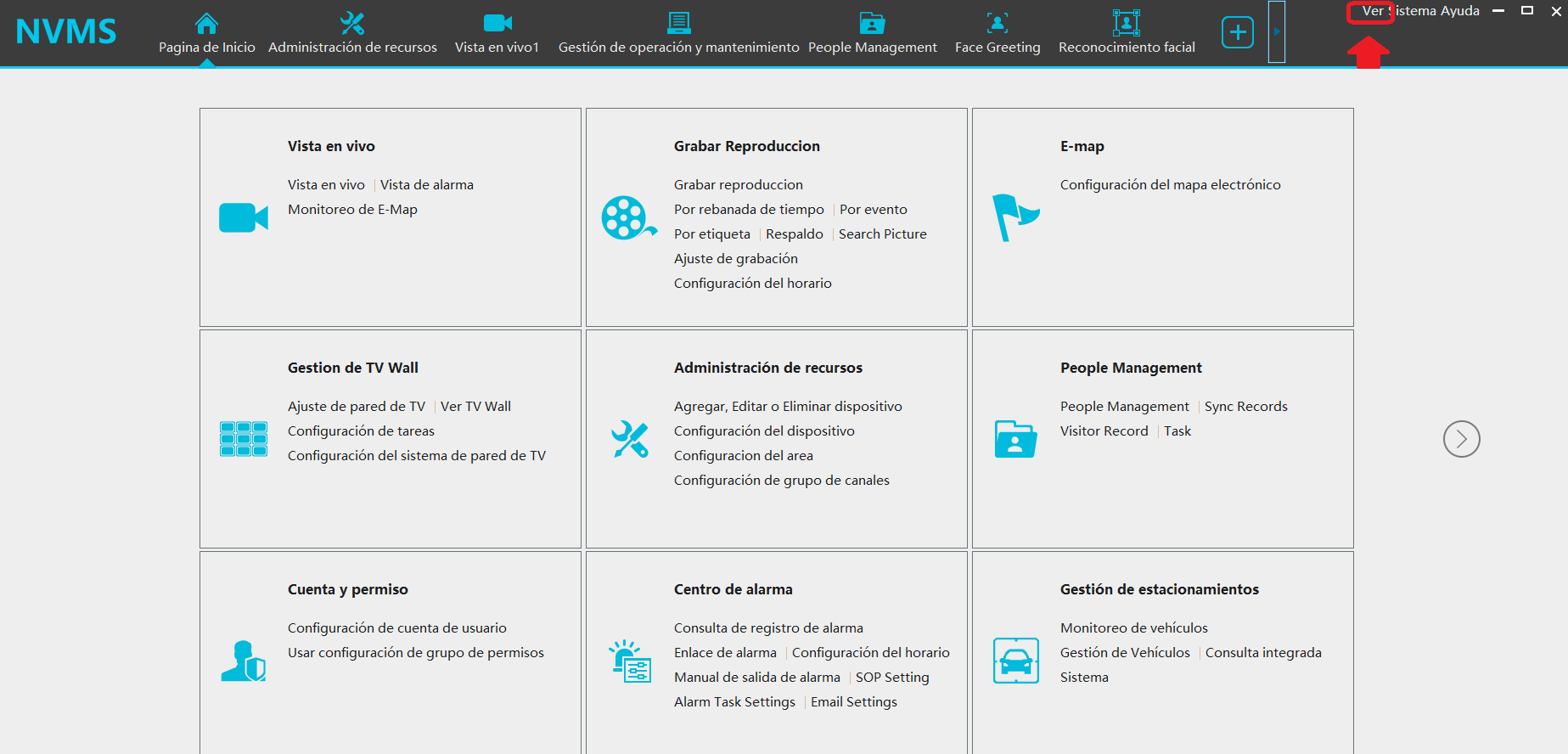Open Visitor Record link

coord(1104,431)
